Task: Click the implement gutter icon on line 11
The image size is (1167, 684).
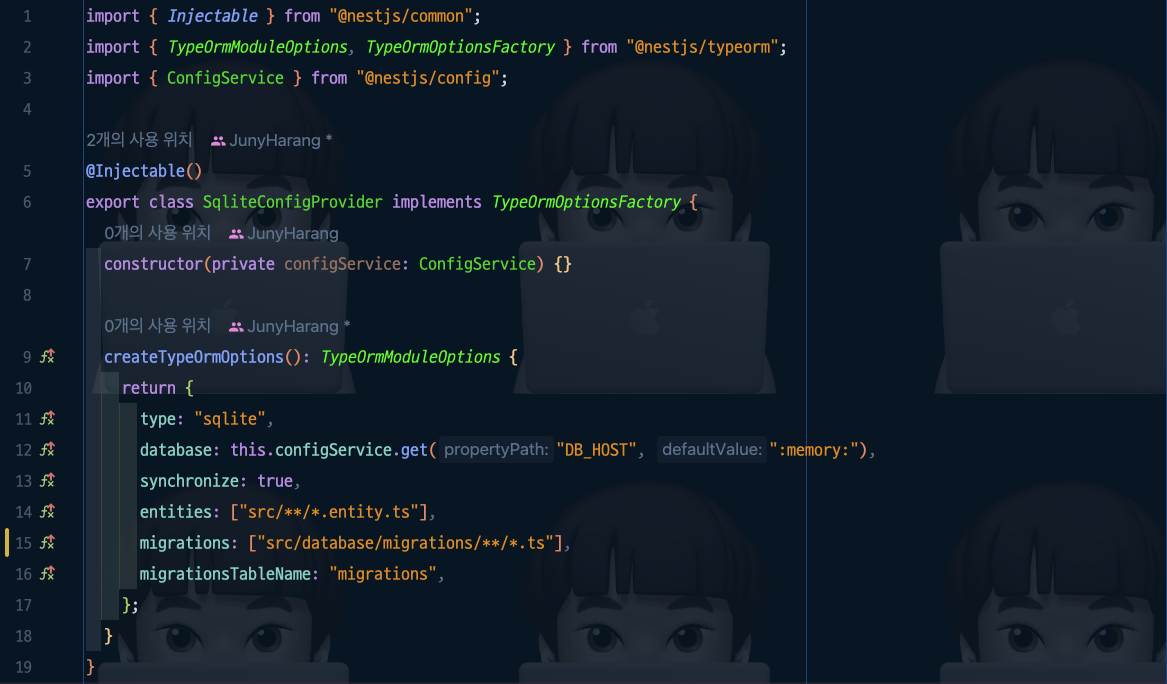Action: [48, 418]
